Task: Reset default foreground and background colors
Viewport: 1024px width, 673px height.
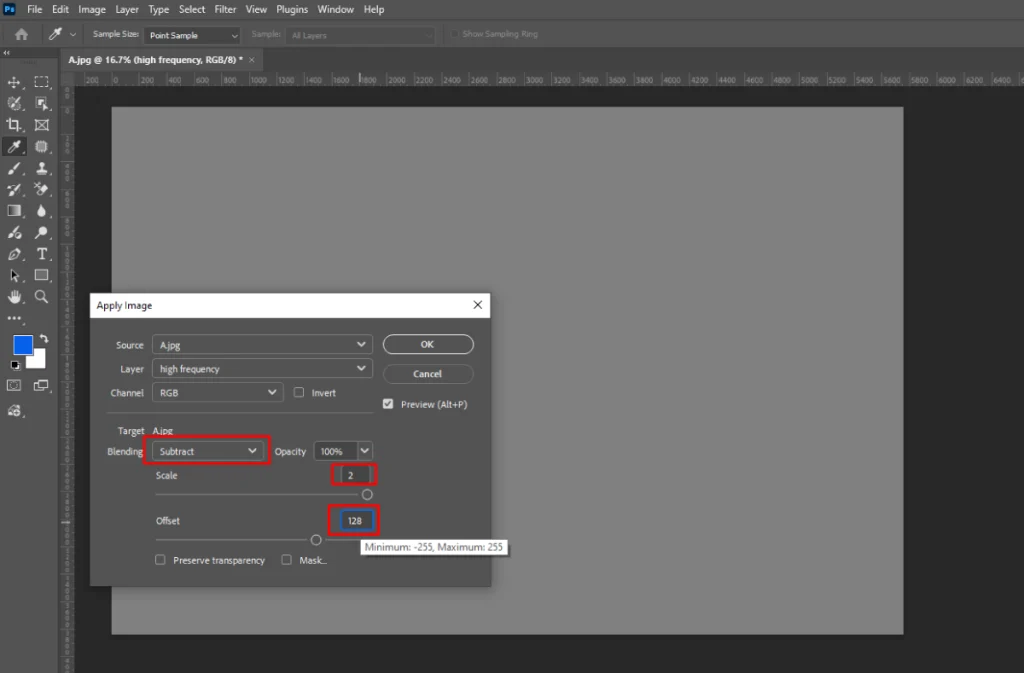Action: click(x=15, y=366)
